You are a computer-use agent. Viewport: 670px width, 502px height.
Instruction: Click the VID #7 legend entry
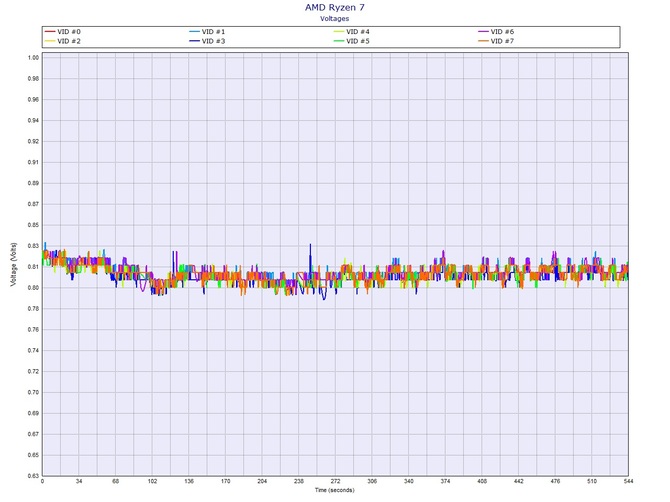(496, 41)
